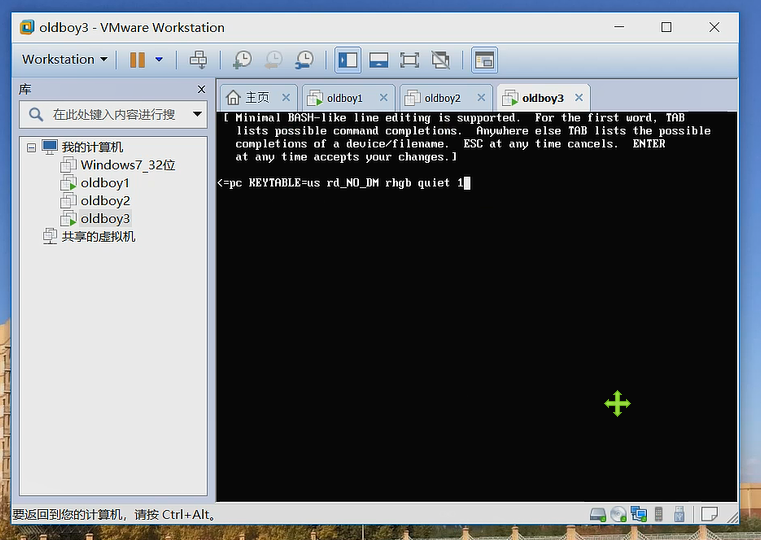Image resolution: width=761 pixels, height=540 pixels.
Task: Send Ctrl+Alt+Del to the virtual machine
Action: 198,60
